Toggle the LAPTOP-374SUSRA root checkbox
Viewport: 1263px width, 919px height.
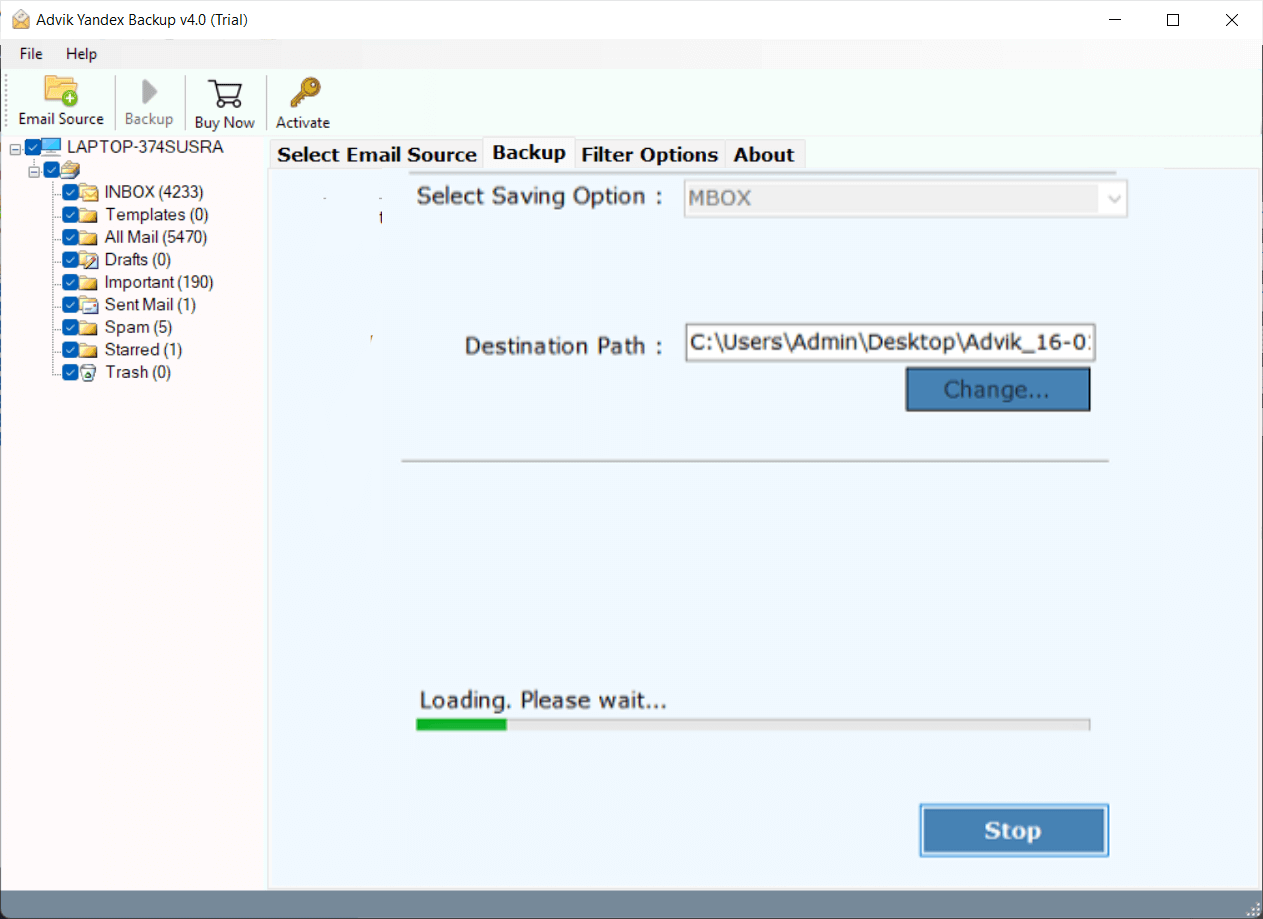pos(33,148)
